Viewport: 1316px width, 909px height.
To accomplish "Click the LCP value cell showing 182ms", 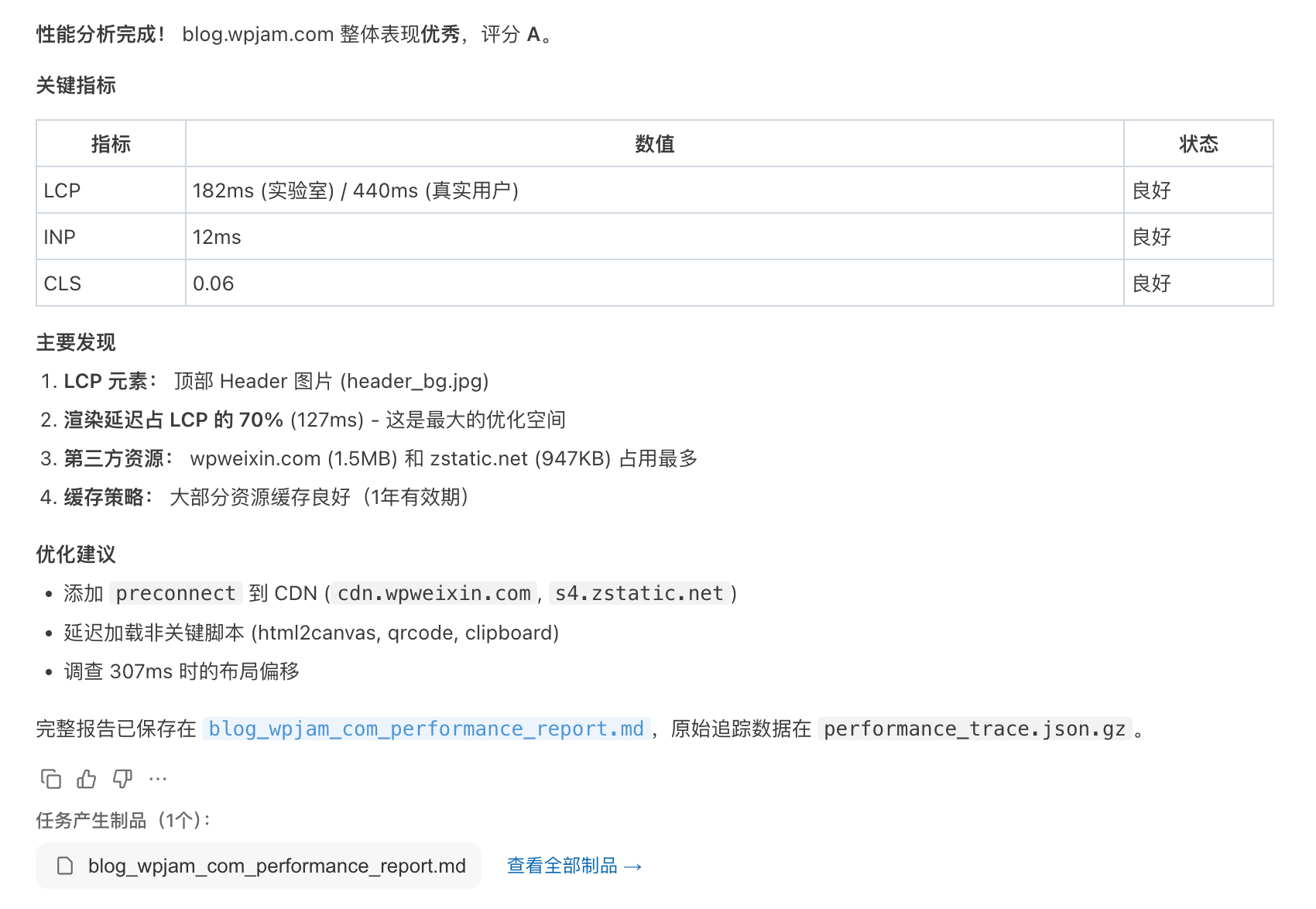I will coord(358,190).
